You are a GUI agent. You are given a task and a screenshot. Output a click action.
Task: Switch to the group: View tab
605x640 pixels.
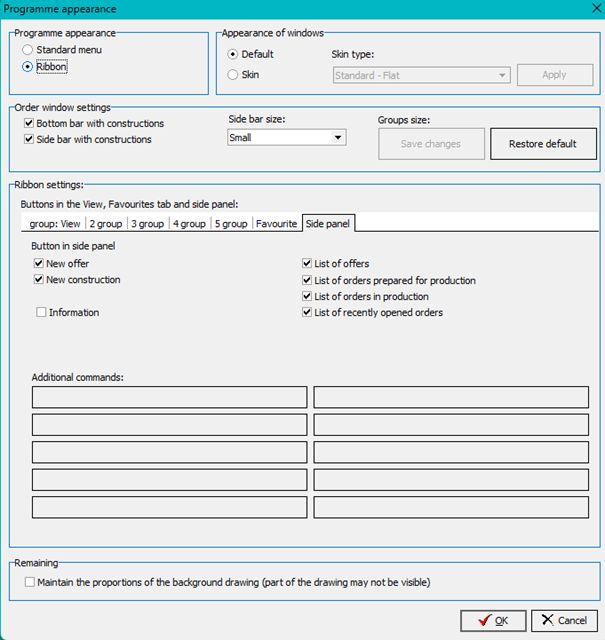point(54,224)
